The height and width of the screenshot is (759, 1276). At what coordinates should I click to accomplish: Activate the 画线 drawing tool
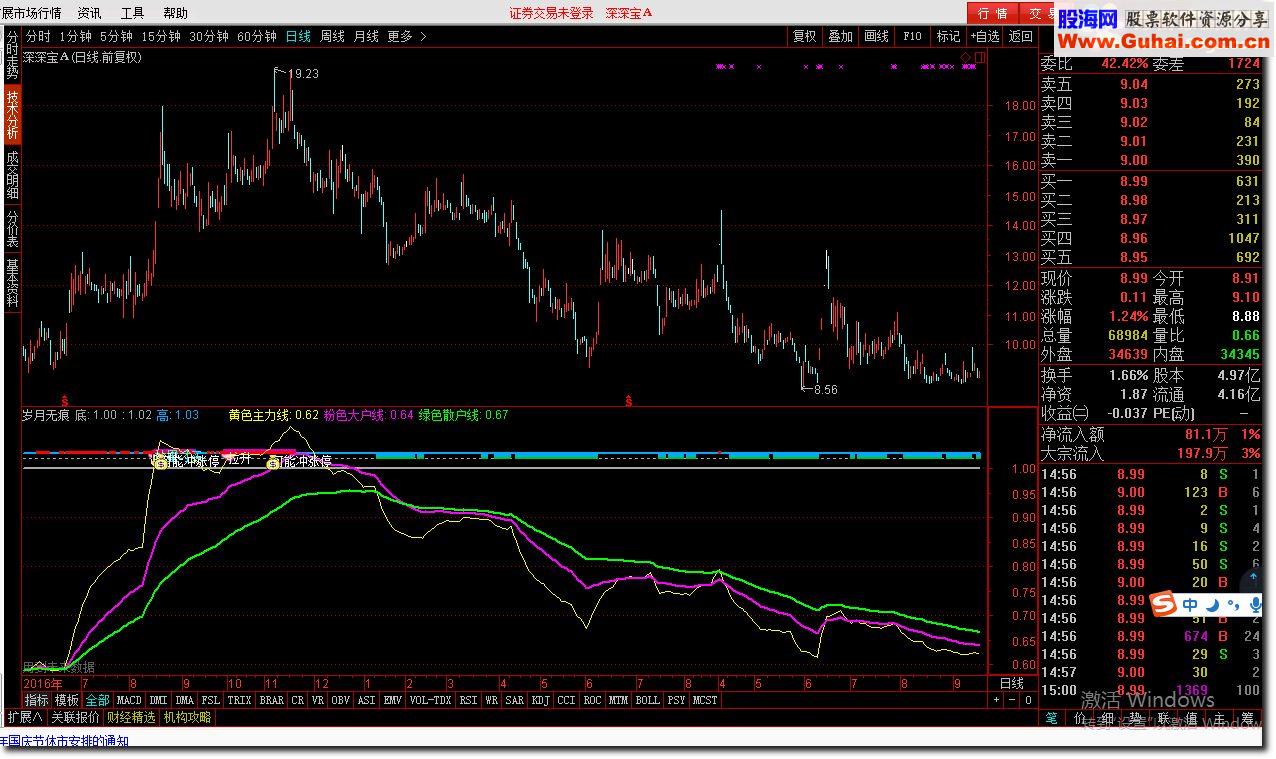(x=876, y=36)
